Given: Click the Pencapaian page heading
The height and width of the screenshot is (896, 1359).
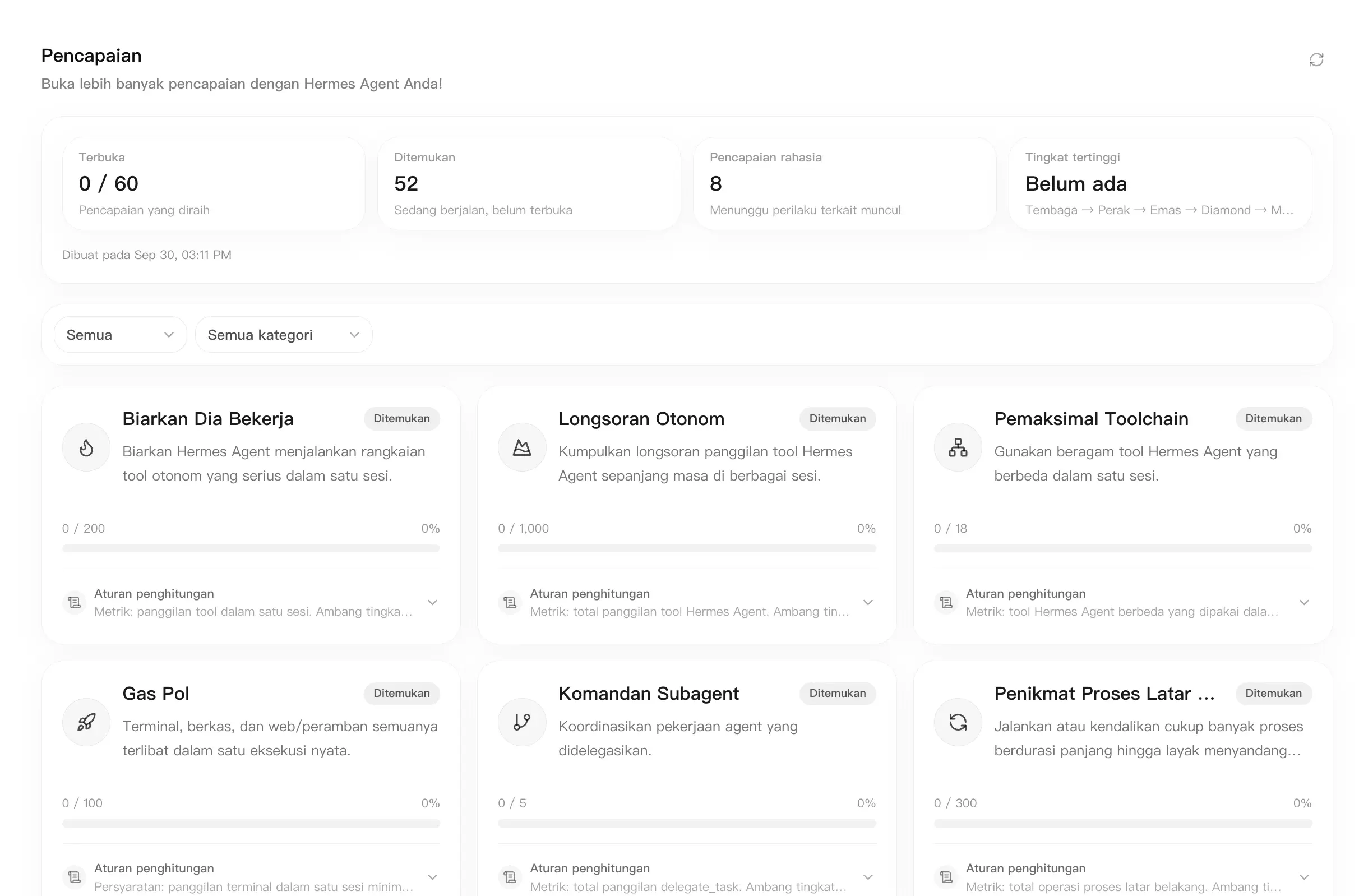Looking at the screenshot, I should 91,56.
